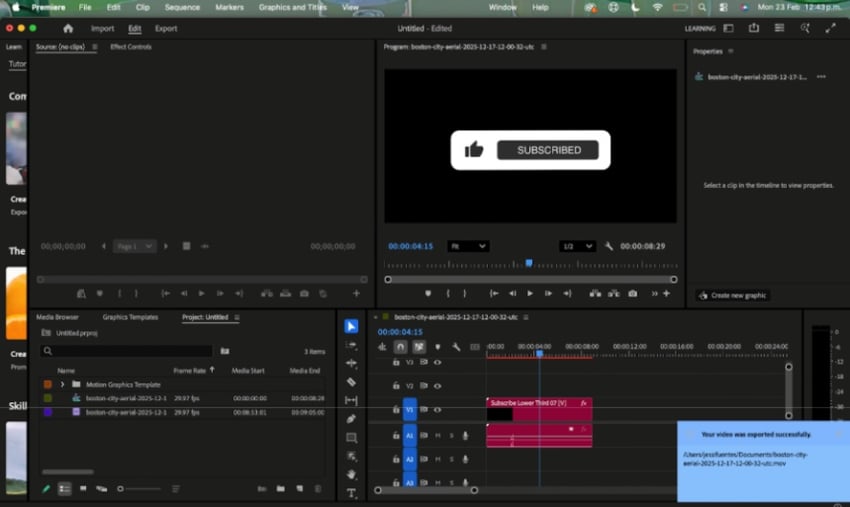The height and width of the screenshot is (507, 850).
Task: Switch to the Graphics Templates tab
Action: [x=130, y=317]
